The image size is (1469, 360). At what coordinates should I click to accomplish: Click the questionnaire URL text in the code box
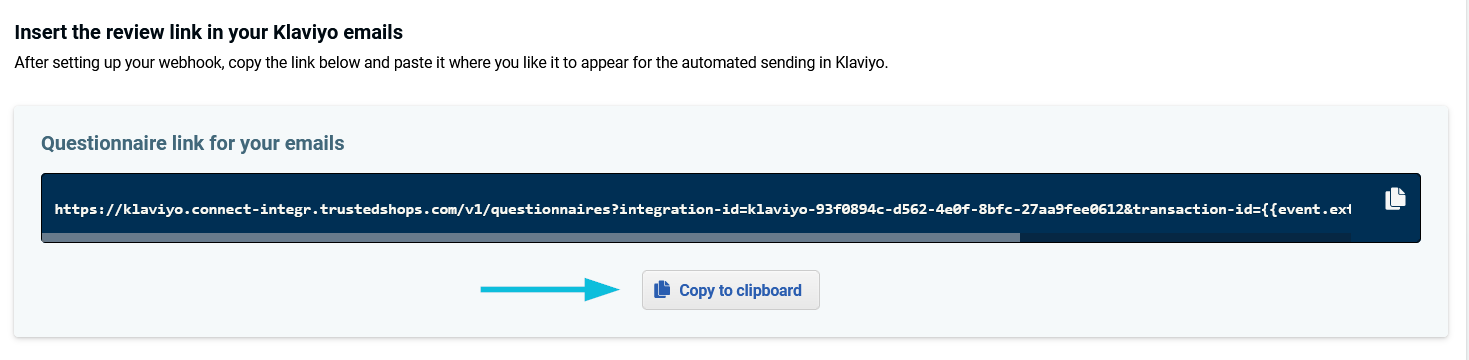pos(702,209)
